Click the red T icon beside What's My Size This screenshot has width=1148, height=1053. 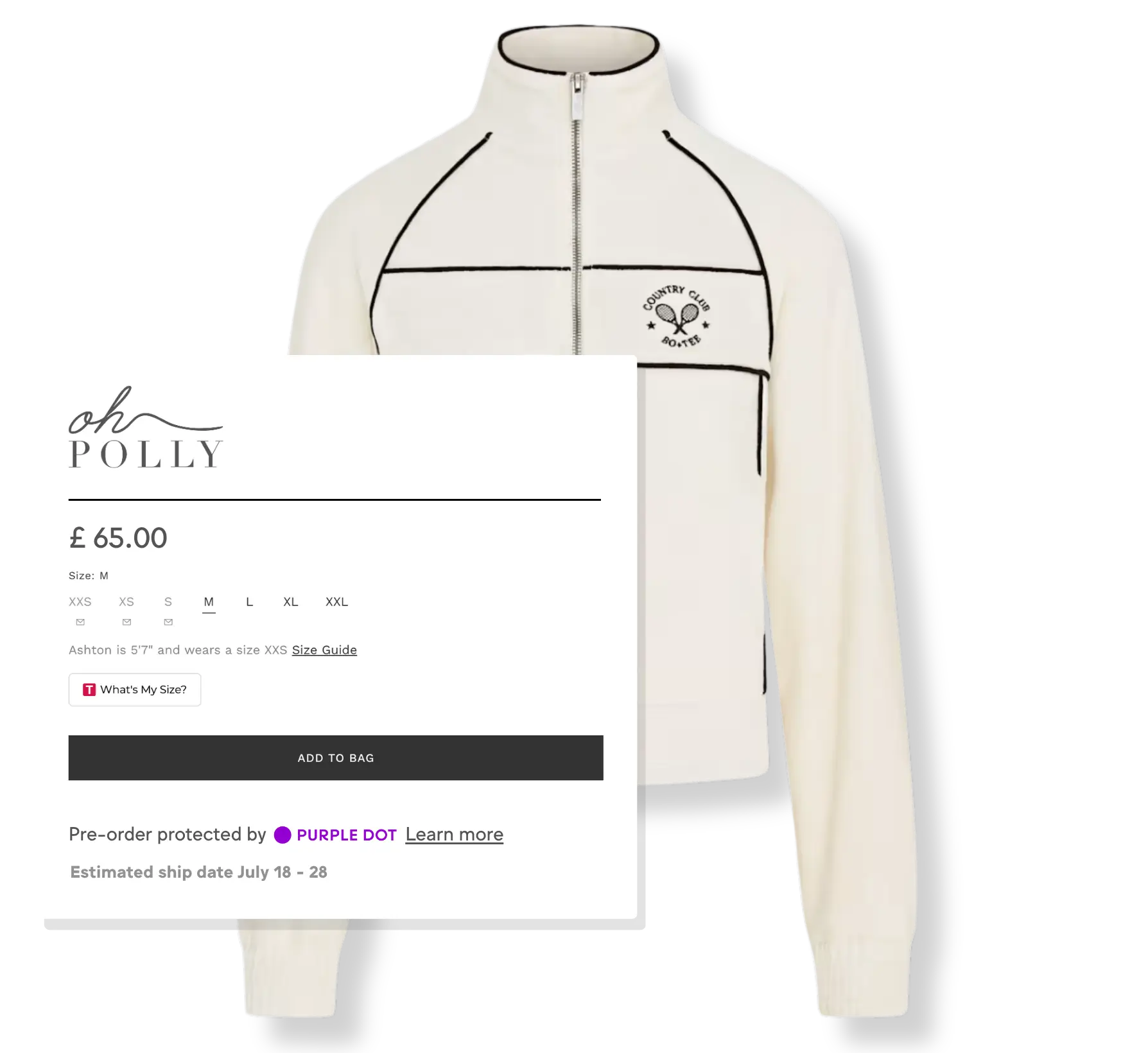click(x=89, y=690)
